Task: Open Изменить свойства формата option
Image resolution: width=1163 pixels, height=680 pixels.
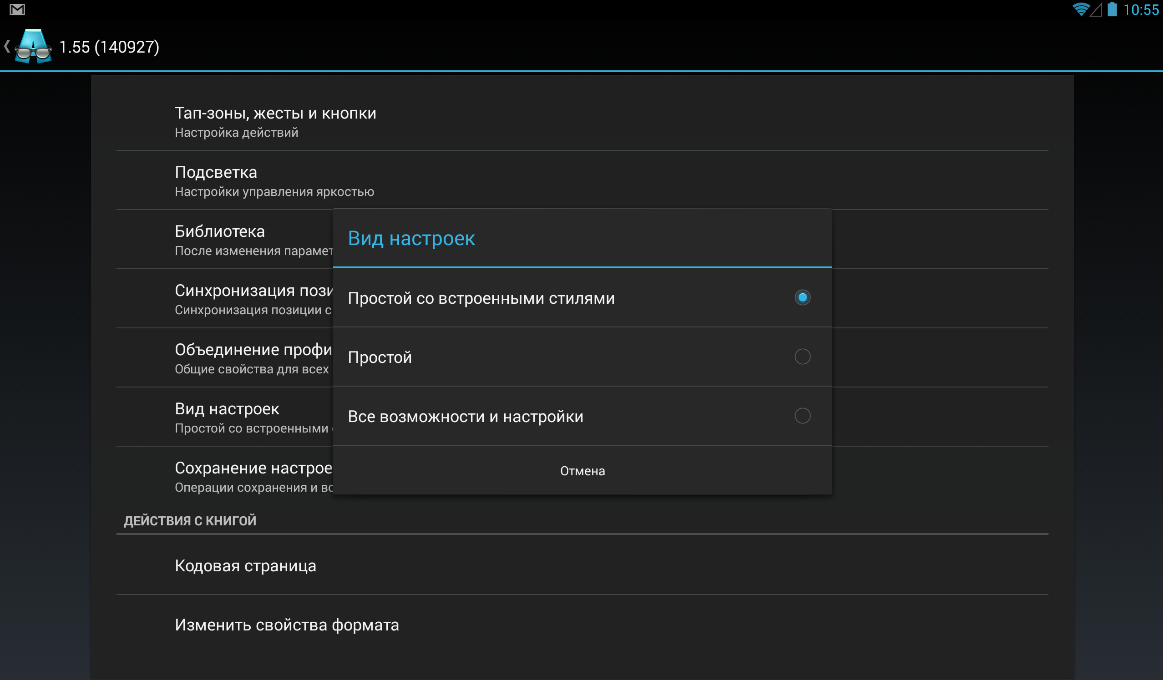Action: click(582, 624)
